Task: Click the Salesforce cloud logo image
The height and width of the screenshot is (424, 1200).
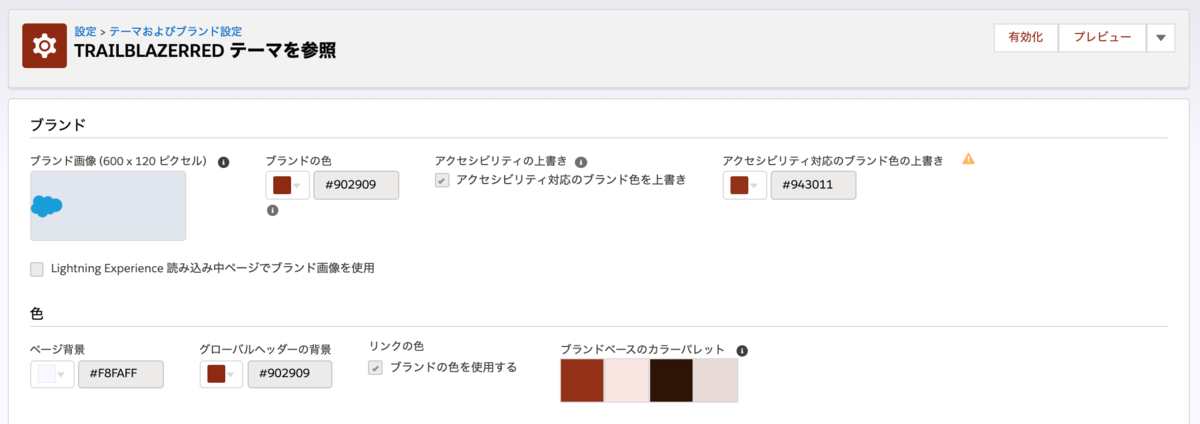Action: 47,206
